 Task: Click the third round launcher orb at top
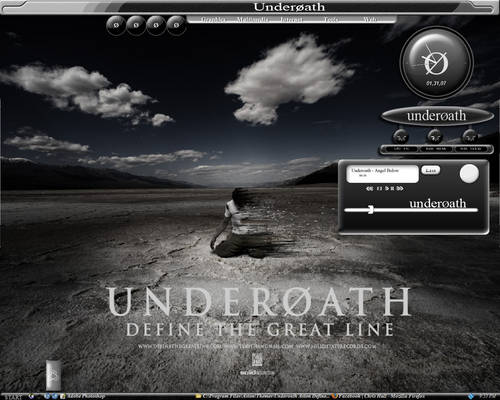click(156, 25)
